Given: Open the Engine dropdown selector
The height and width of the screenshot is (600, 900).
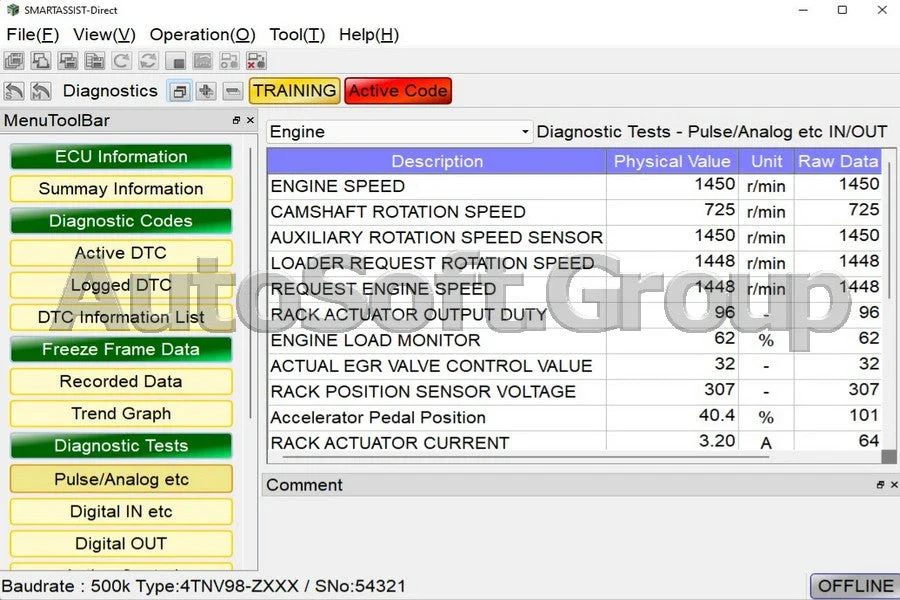Looking at the screenshot, I should coord(399,132).
